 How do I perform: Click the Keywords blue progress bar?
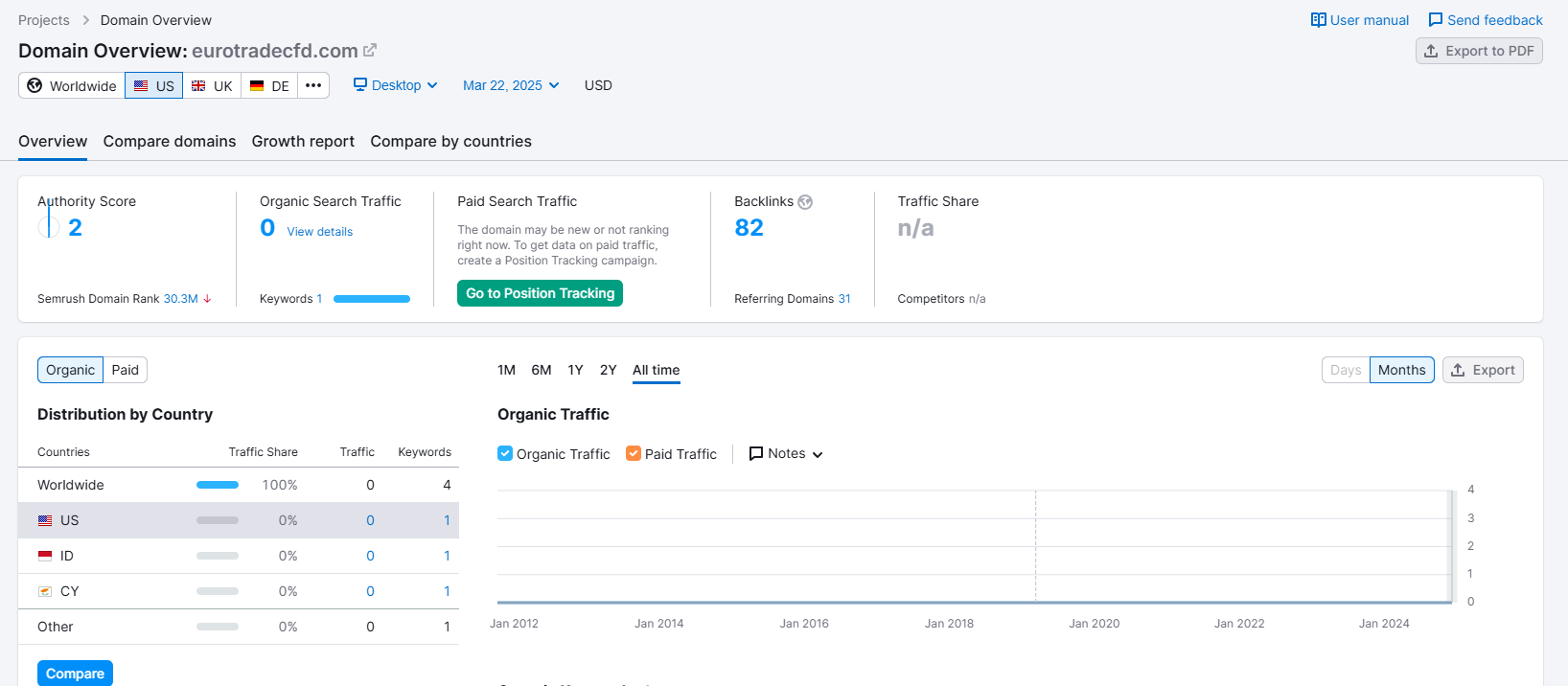[372, 299]
